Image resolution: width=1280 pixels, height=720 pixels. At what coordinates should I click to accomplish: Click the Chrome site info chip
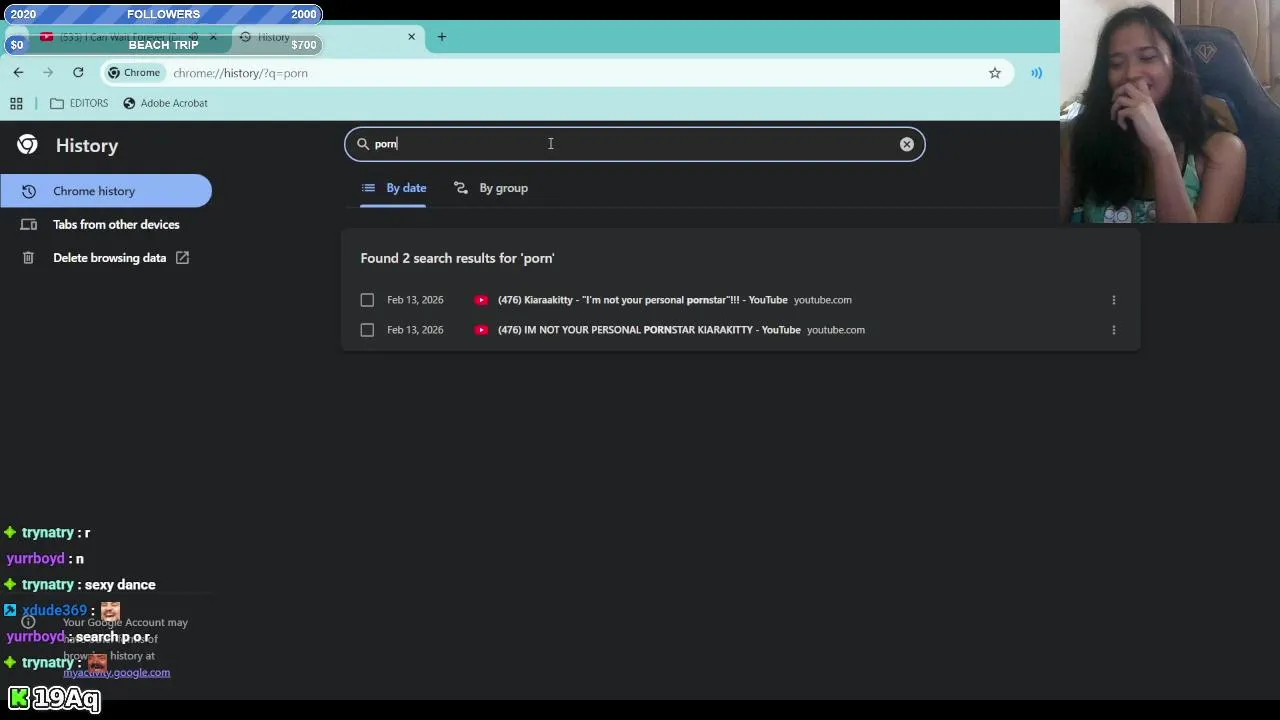[x=134, y=73]
